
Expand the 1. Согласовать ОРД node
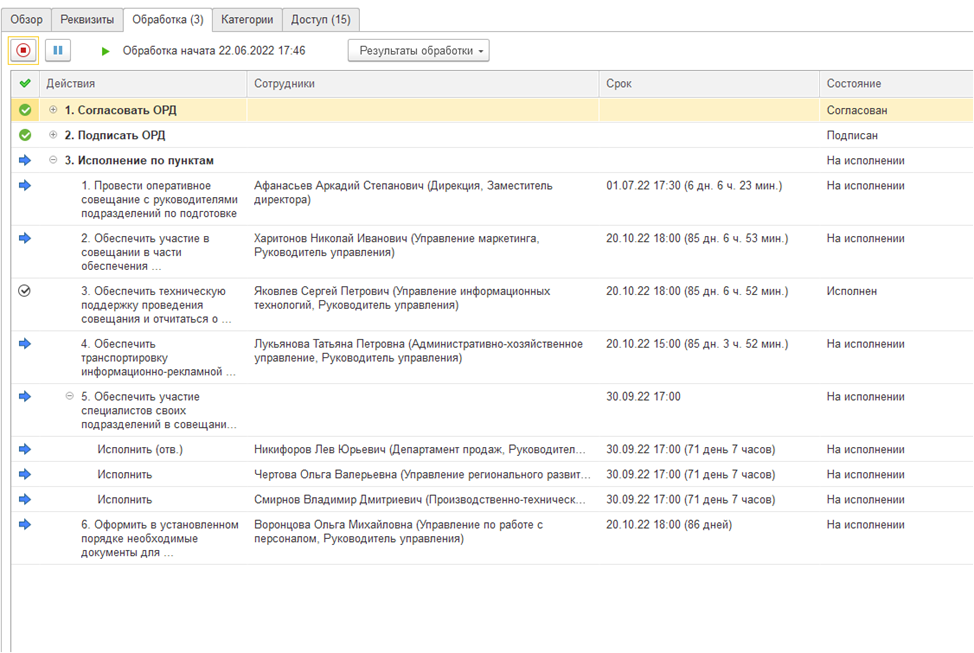click(53, 109)
